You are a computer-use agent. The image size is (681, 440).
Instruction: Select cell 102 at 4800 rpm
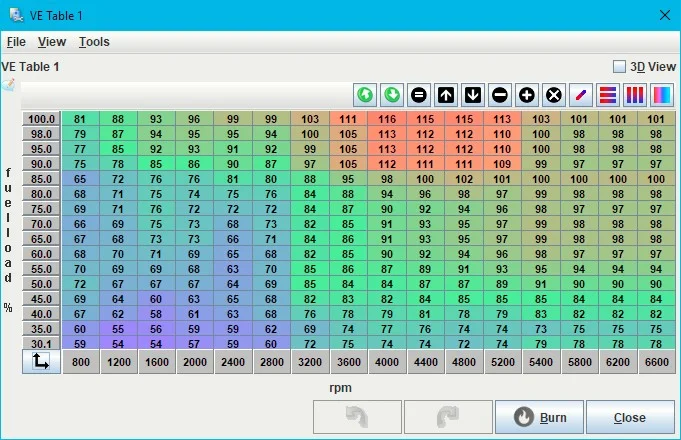(464, 179)
